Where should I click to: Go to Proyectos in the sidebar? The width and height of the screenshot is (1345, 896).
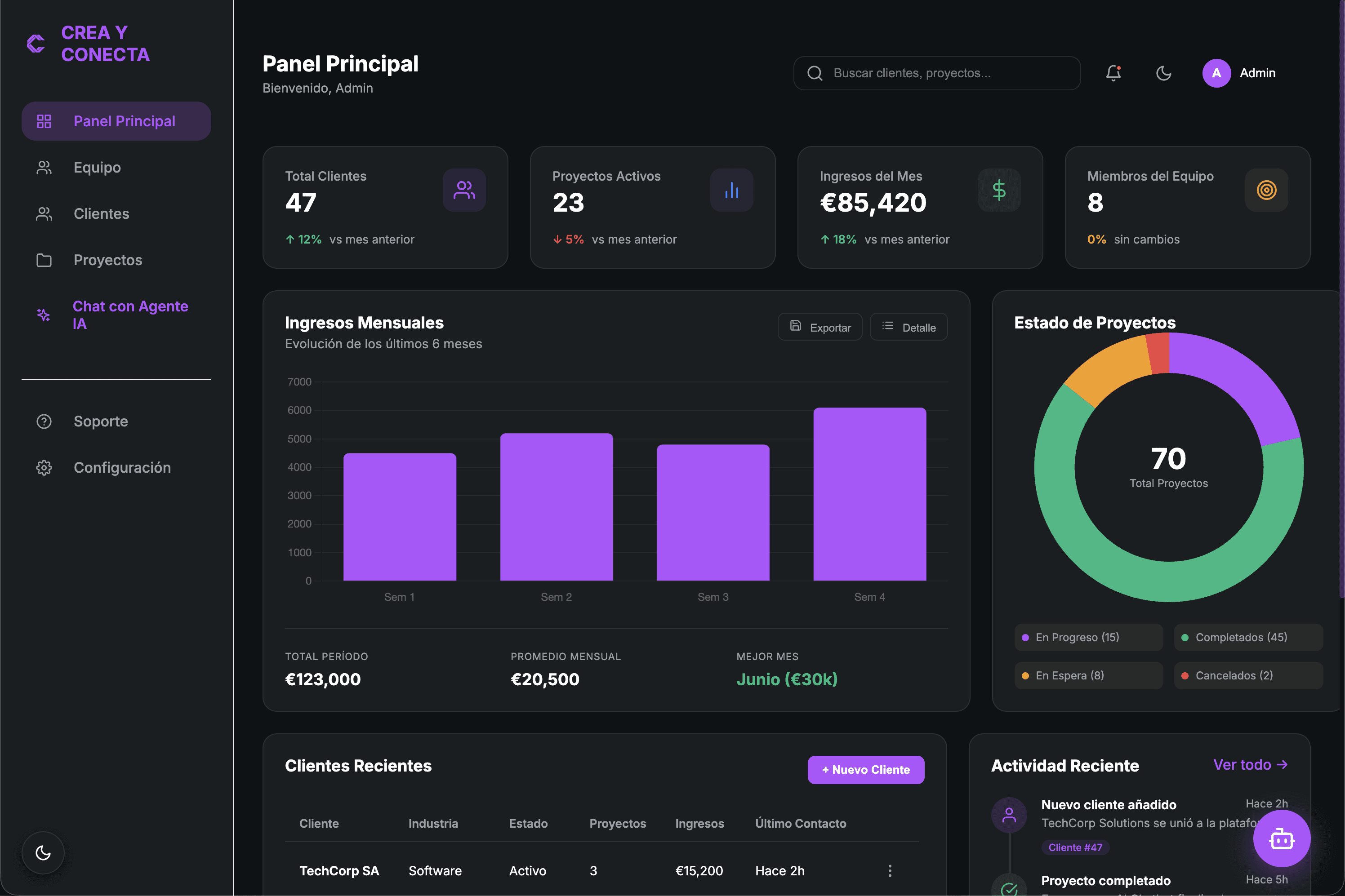click(x=107, y=260)
